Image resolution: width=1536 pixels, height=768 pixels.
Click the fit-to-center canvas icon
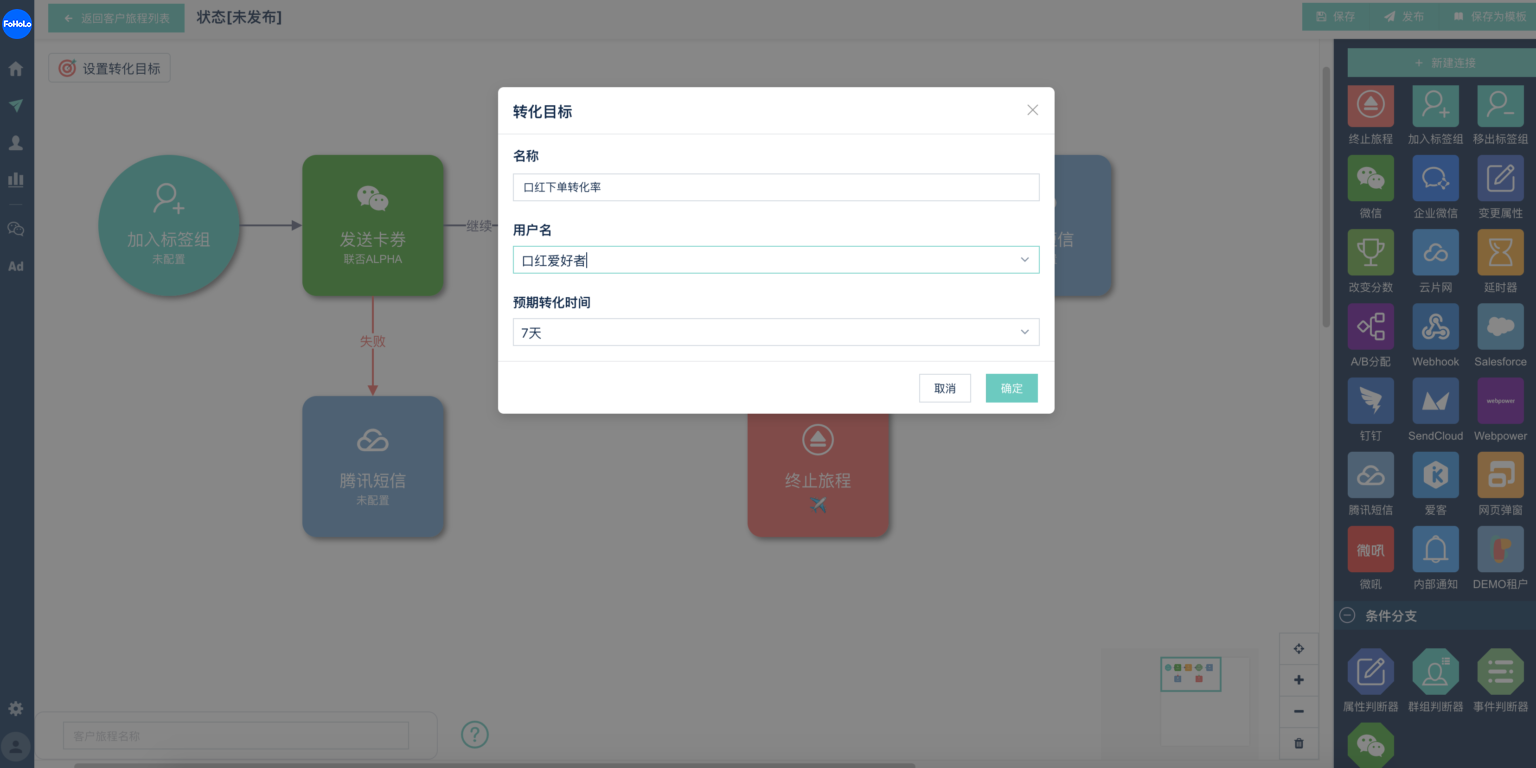pyautogui.click(x=1299, y=648)
